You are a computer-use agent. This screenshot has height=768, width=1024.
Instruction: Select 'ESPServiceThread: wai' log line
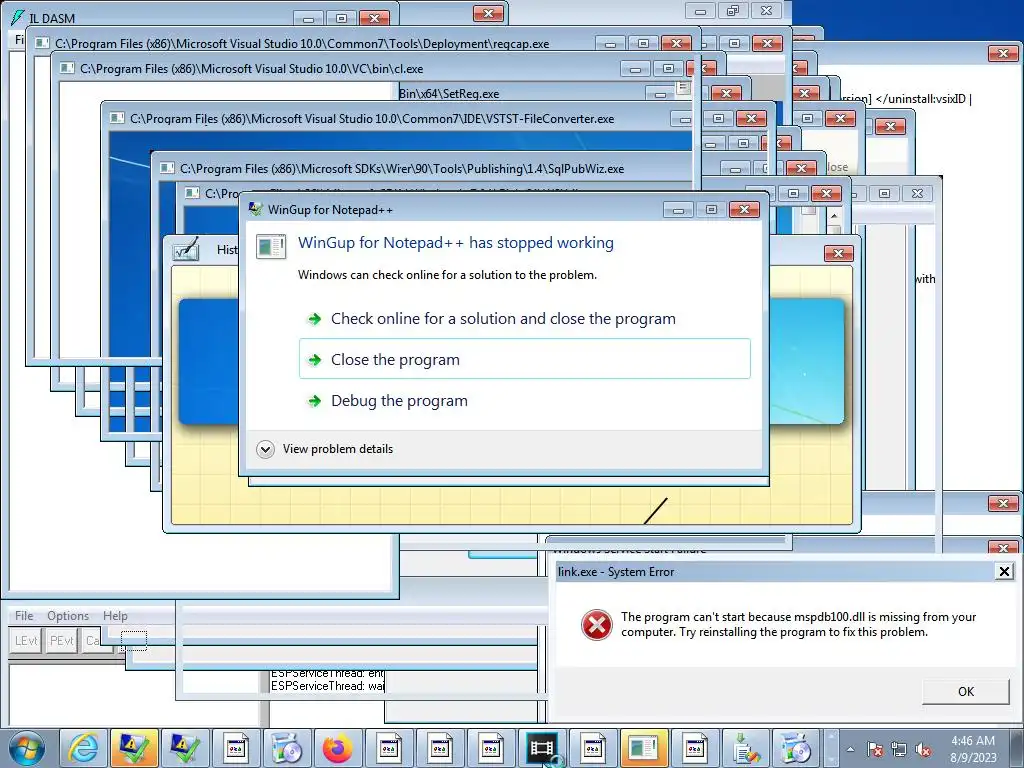click(x=327, y=686)
